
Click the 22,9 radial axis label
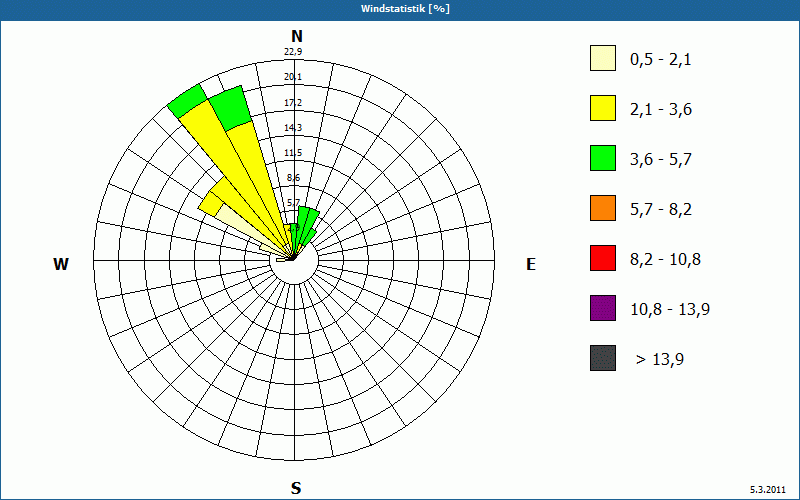pos(293,52)
